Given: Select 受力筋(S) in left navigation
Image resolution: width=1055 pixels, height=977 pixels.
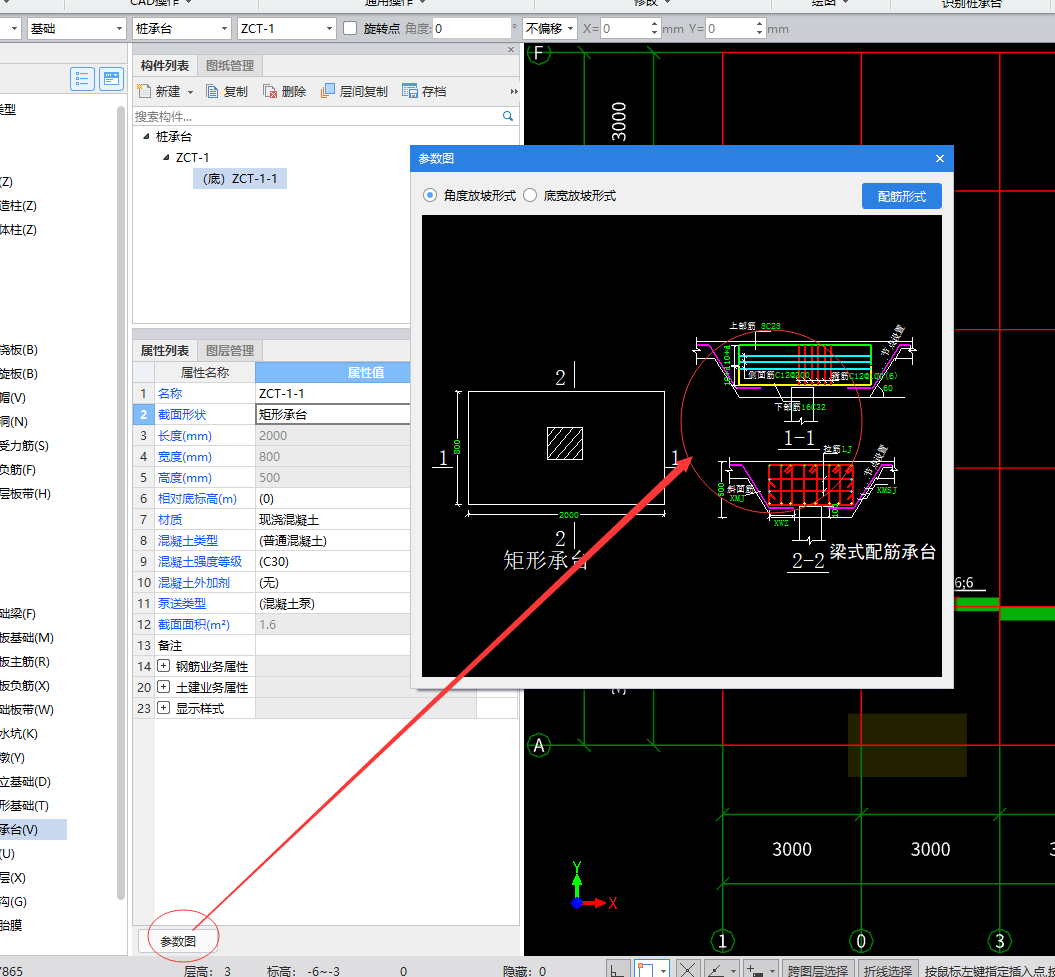Looking at the screenshot, I should point(25,445).
